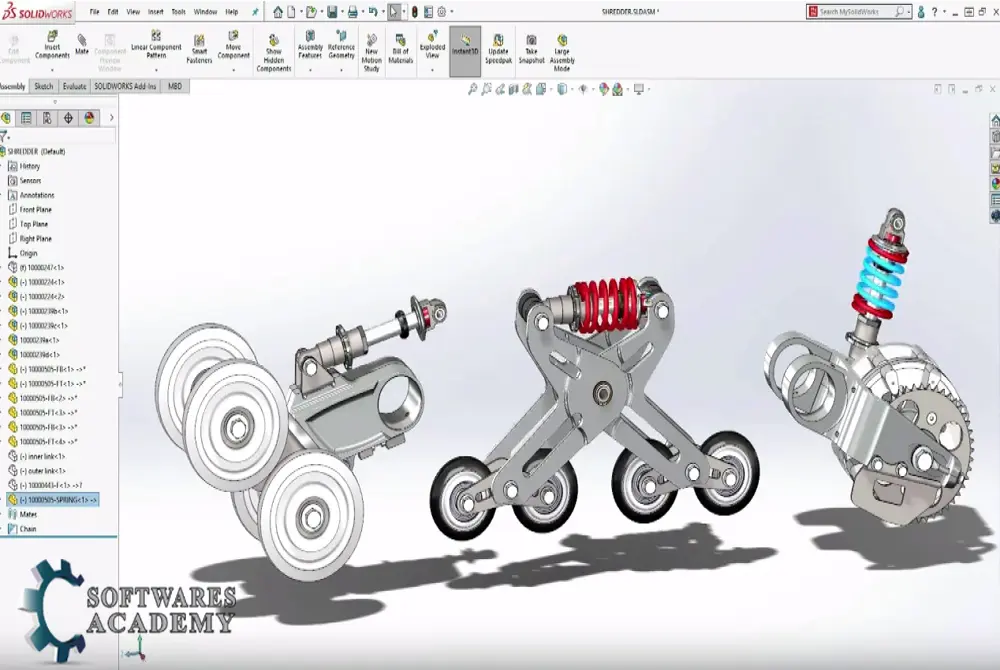Viewport: 1000px width, 670px height.
Task: Click the Reference Geometry tool
Action: pos(341,45)
